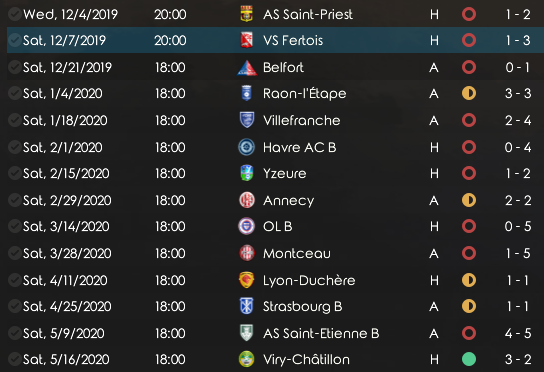
Task: Click the green win indicator for Viry-Châtillon
Action: pyautogui.click(x=469, y=359)
